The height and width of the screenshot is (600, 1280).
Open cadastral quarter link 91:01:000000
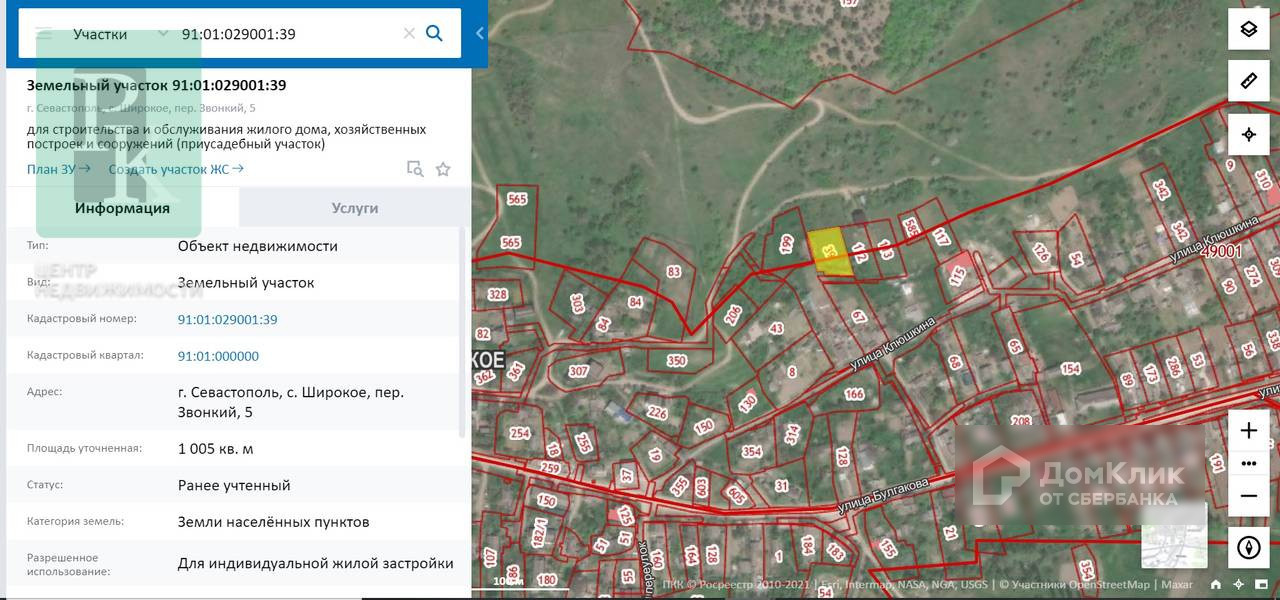218,356
